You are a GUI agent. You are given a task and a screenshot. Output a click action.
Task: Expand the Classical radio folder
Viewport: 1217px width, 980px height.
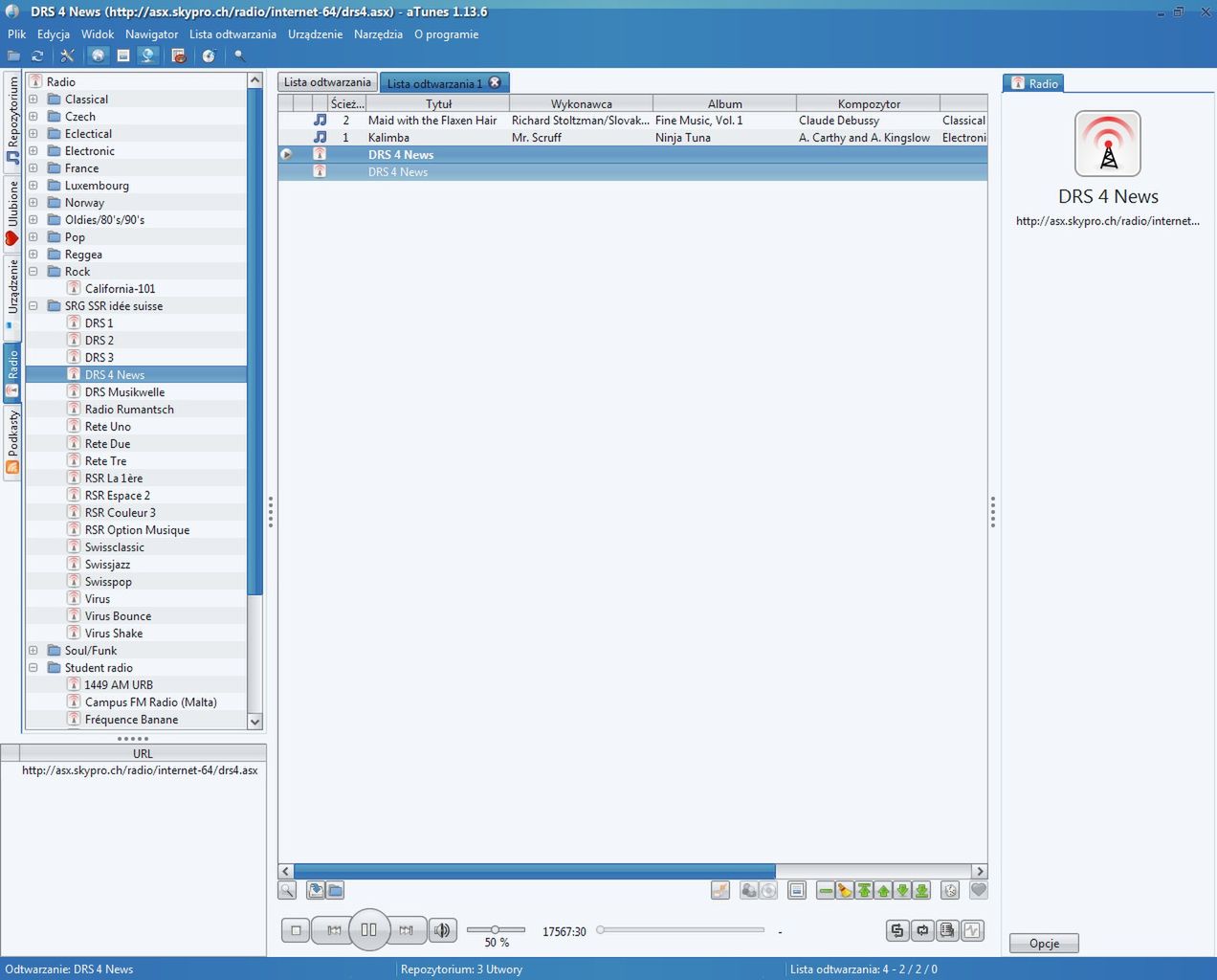(33, 100)
